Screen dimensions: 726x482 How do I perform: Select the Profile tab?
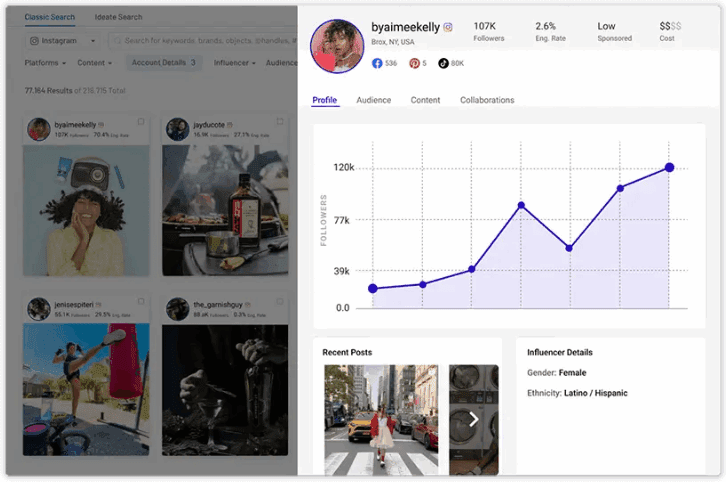coord(325,100)
